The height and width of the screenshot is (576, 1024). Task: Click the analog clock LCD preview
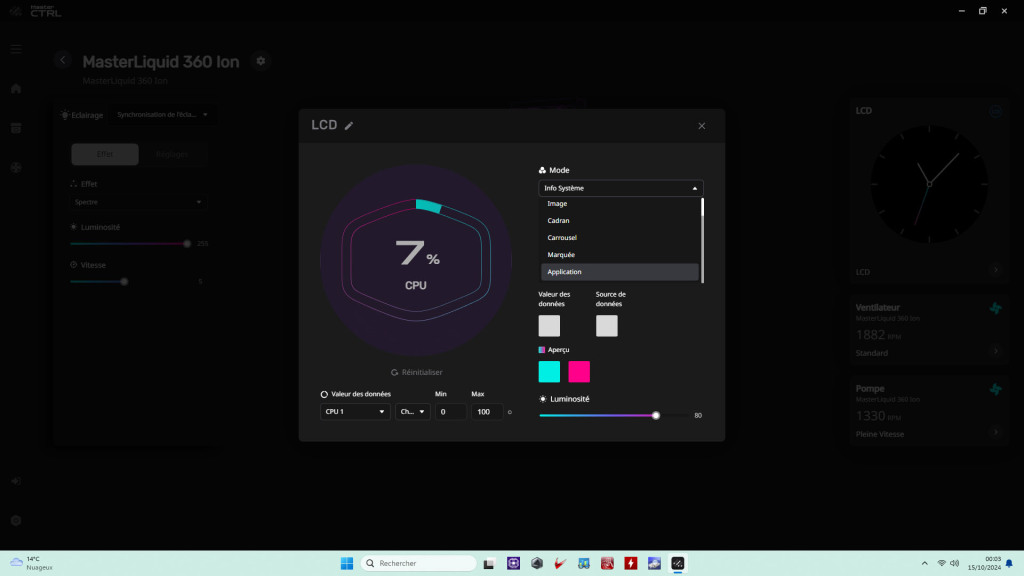[x=929, y=184]
